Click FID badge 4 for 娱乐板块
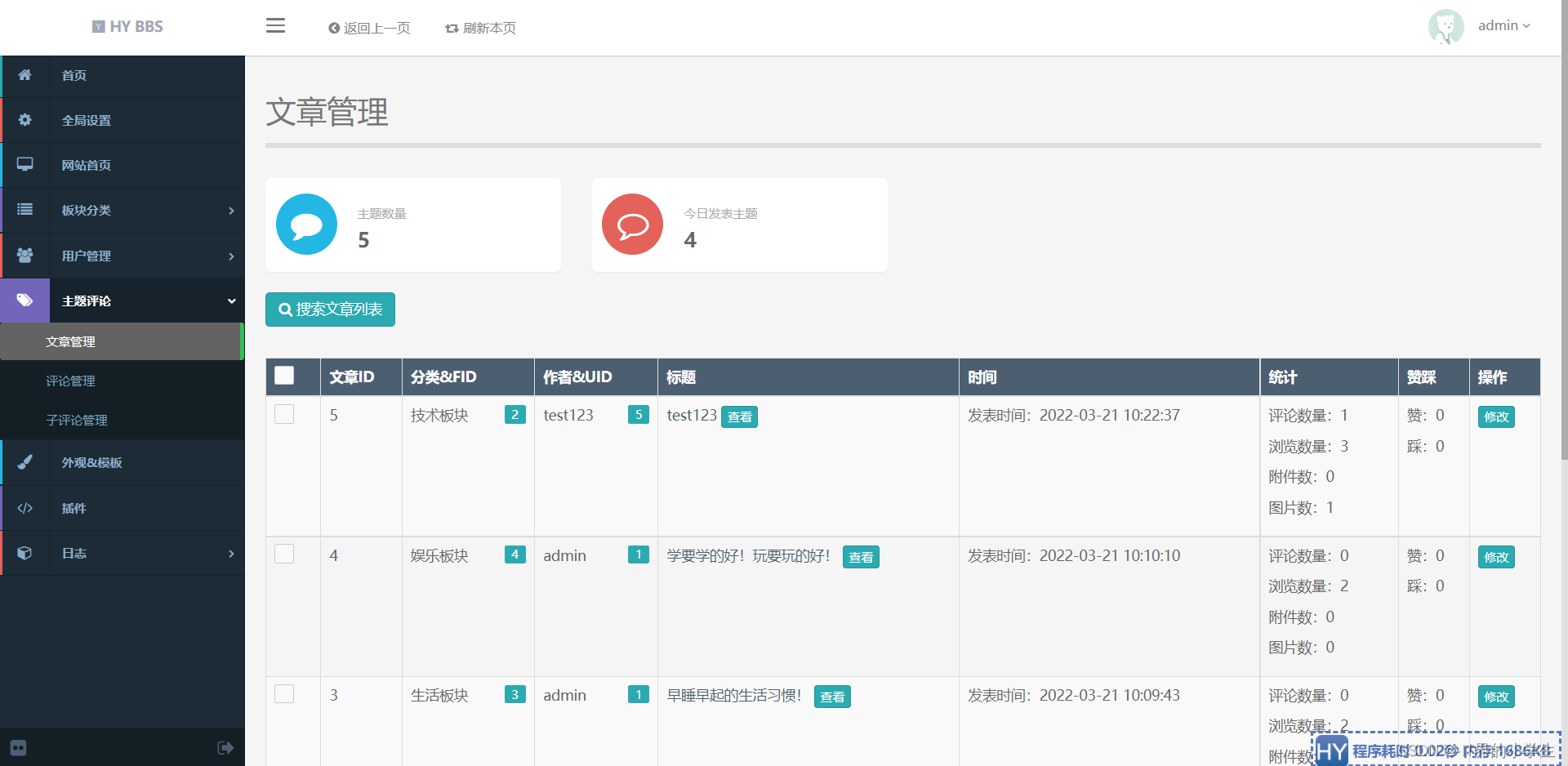The image size is (1568, 766). tap(514, 554)
